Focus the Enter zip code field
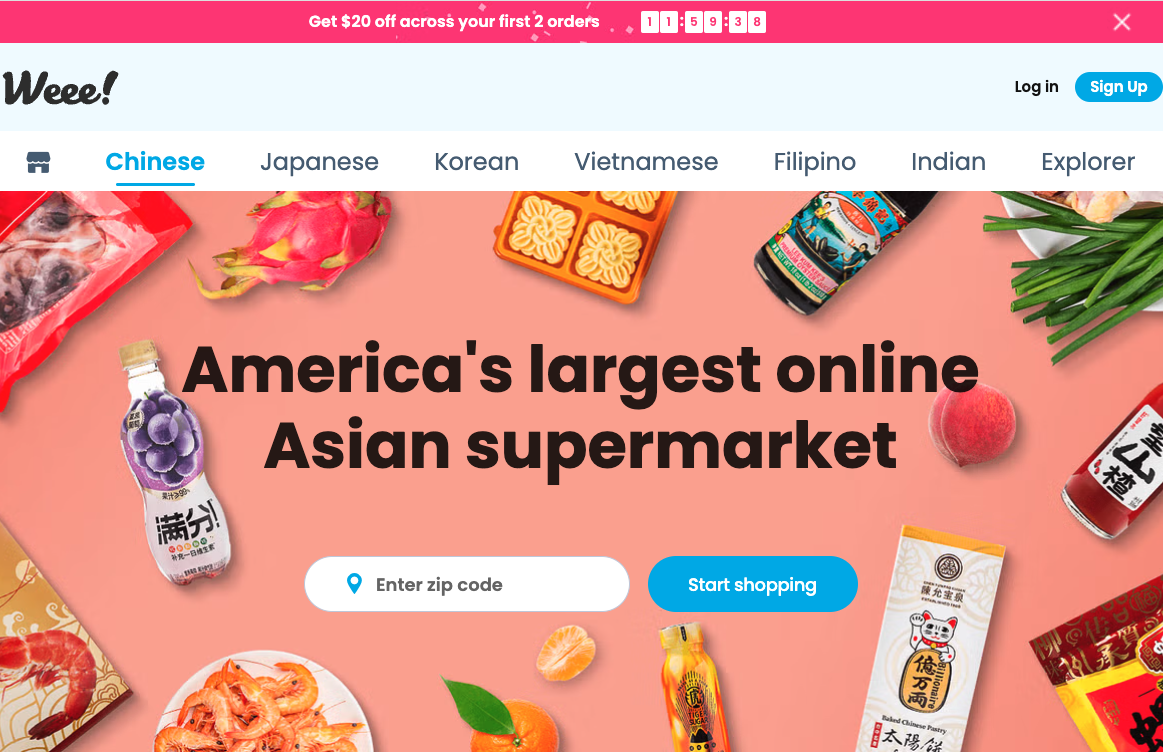1163x752 pixels. point(467,584)
